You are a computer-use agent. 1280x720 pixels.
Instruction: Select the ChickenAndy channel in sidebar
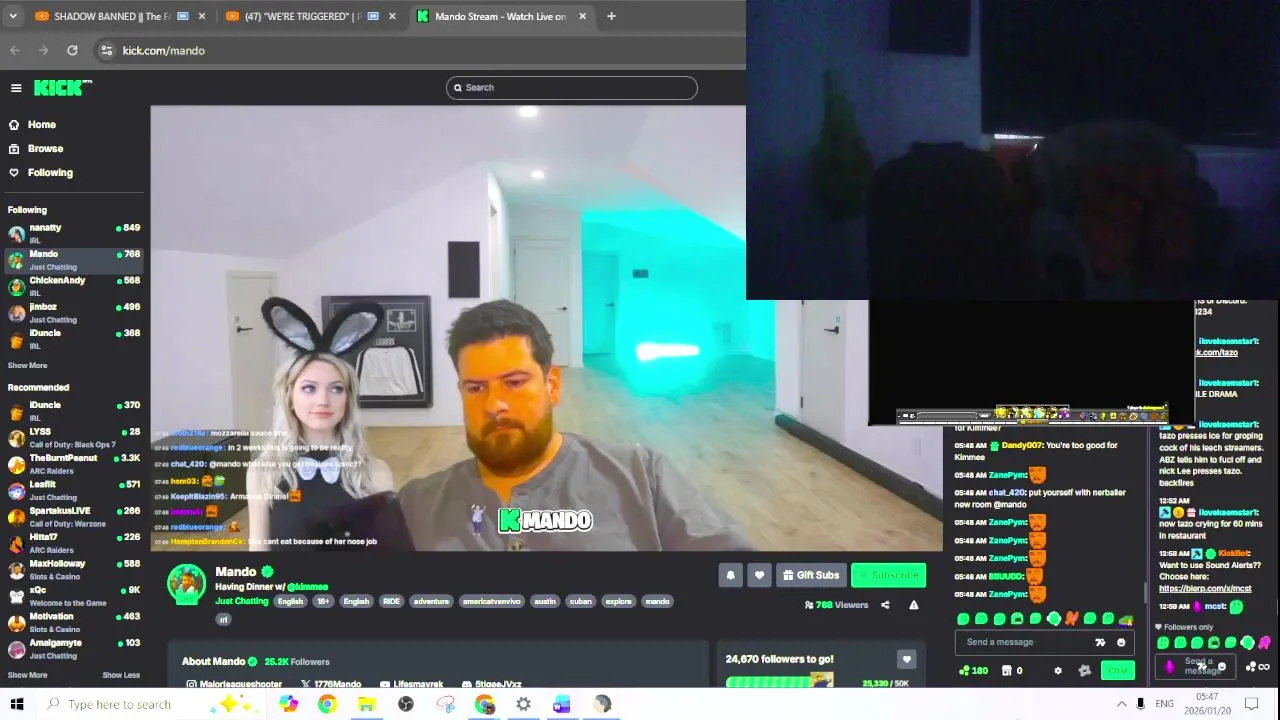click(x=74, y=286)
